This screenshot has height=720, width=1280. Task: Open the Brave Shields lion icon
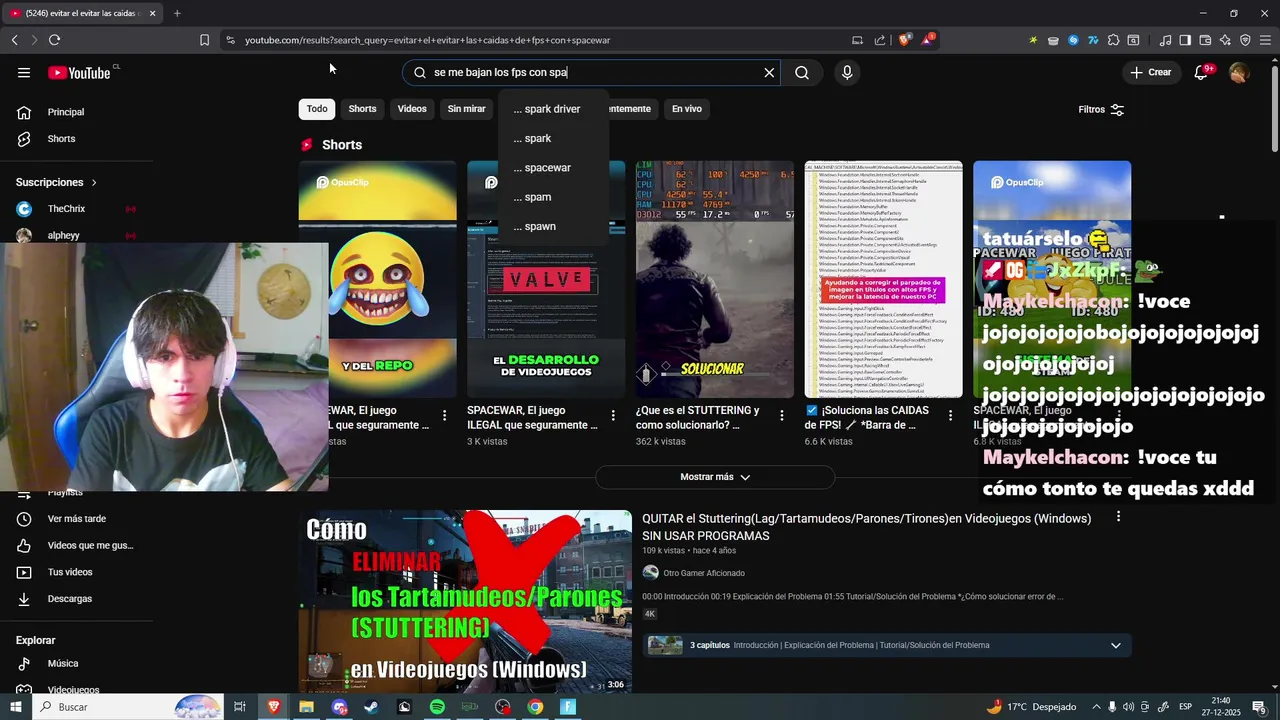tap(905, 40)
